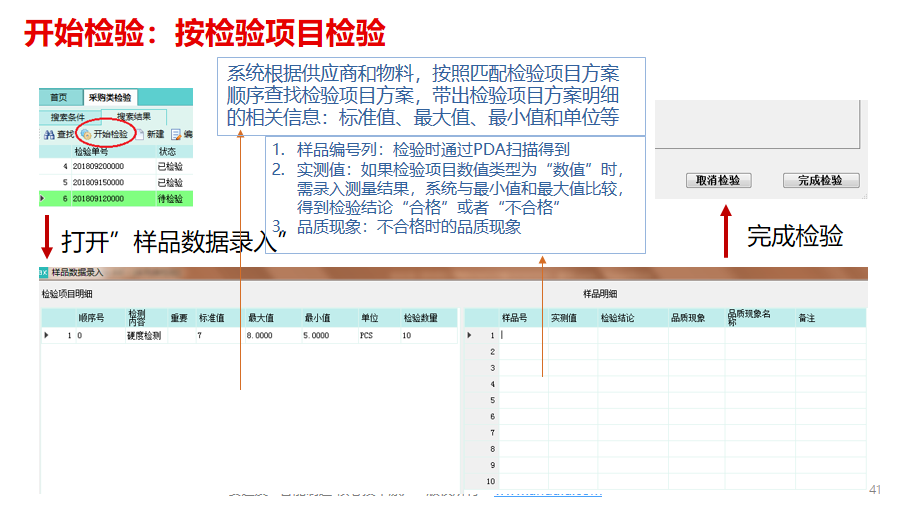The height and width of the screenshot is (509, 907).
Task: Select inspection order row 201809200000
Action: click(x=96, y=166)
